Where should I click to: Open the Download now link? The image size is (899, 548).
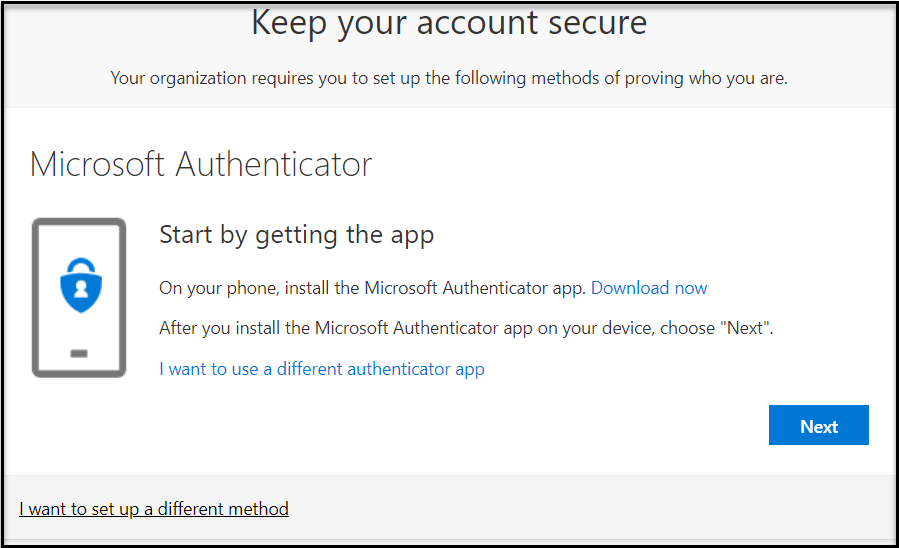[x=649, y=288]
